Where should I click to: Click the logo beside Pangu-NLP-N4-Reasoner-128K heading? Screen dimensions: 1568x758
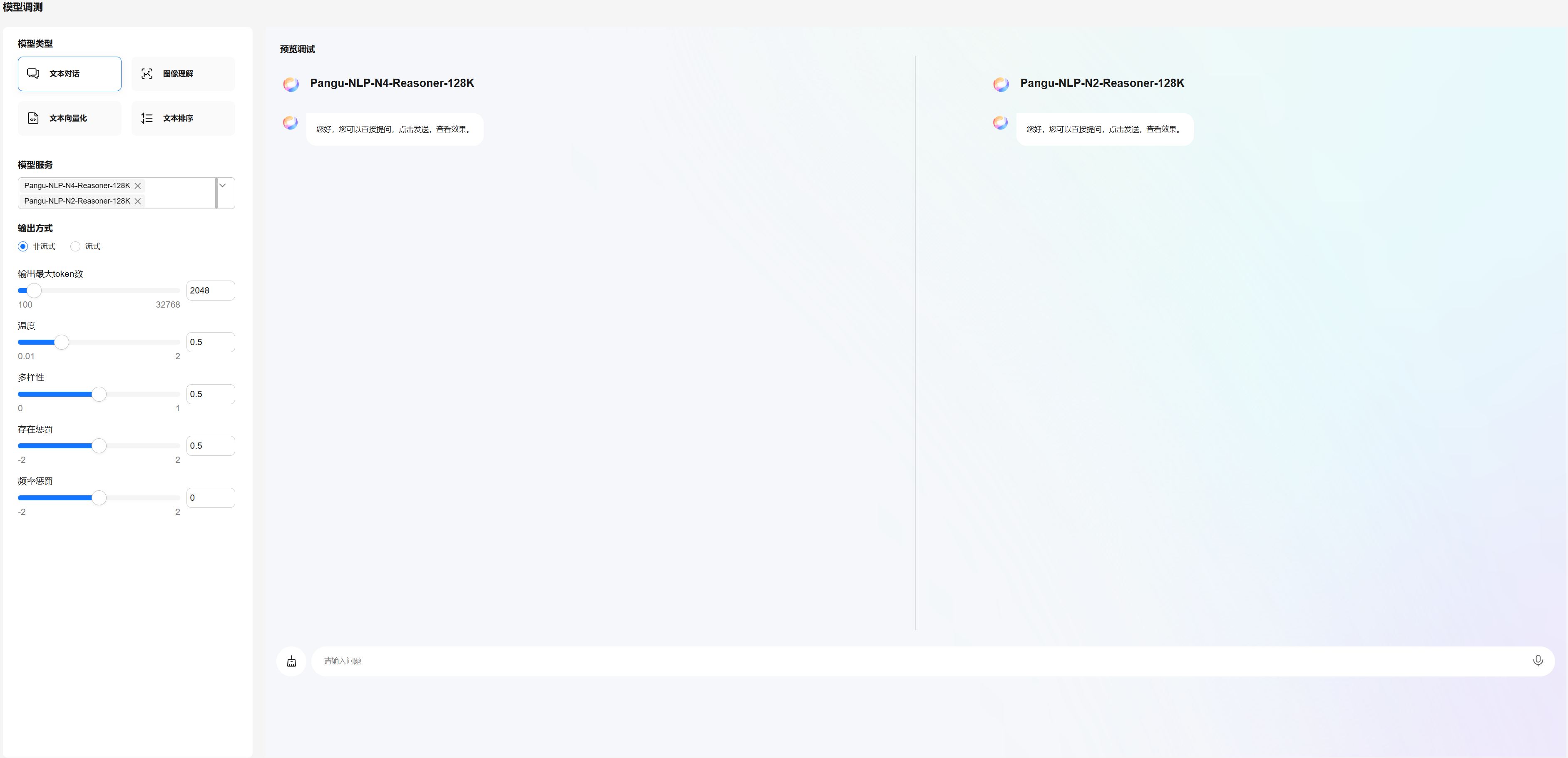pyautogui.click(x=291, y=84)
